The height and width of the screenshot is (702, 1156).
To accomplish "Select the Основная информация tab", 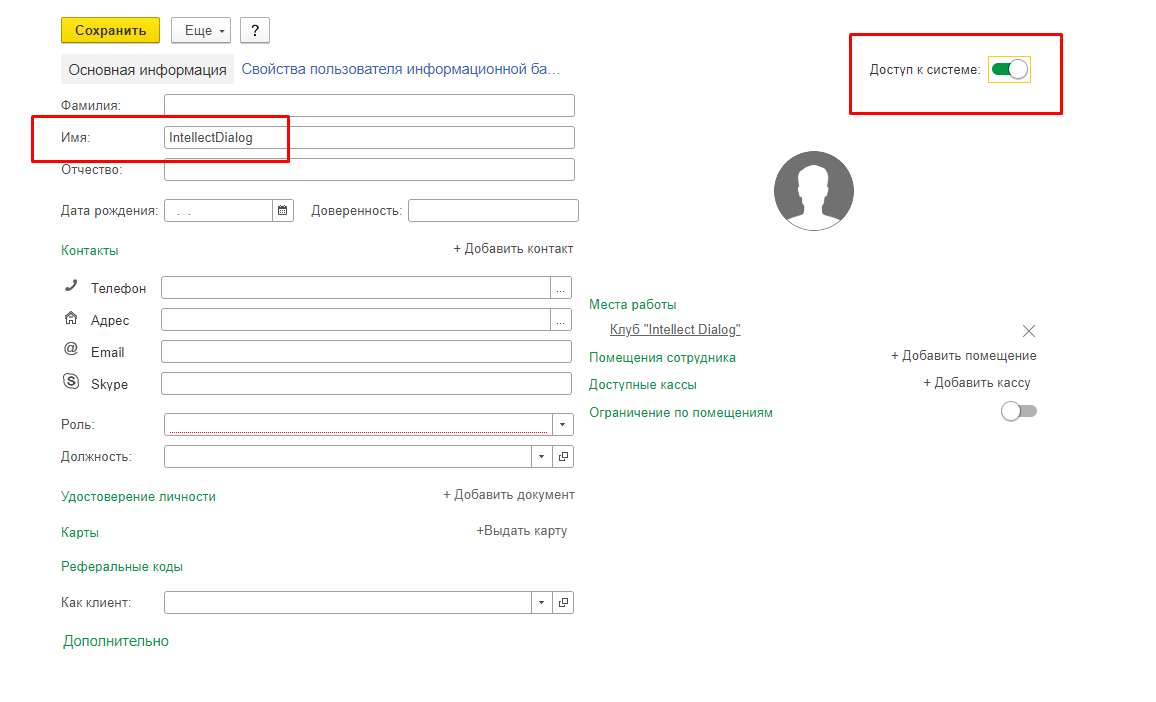I will point(148,70).
